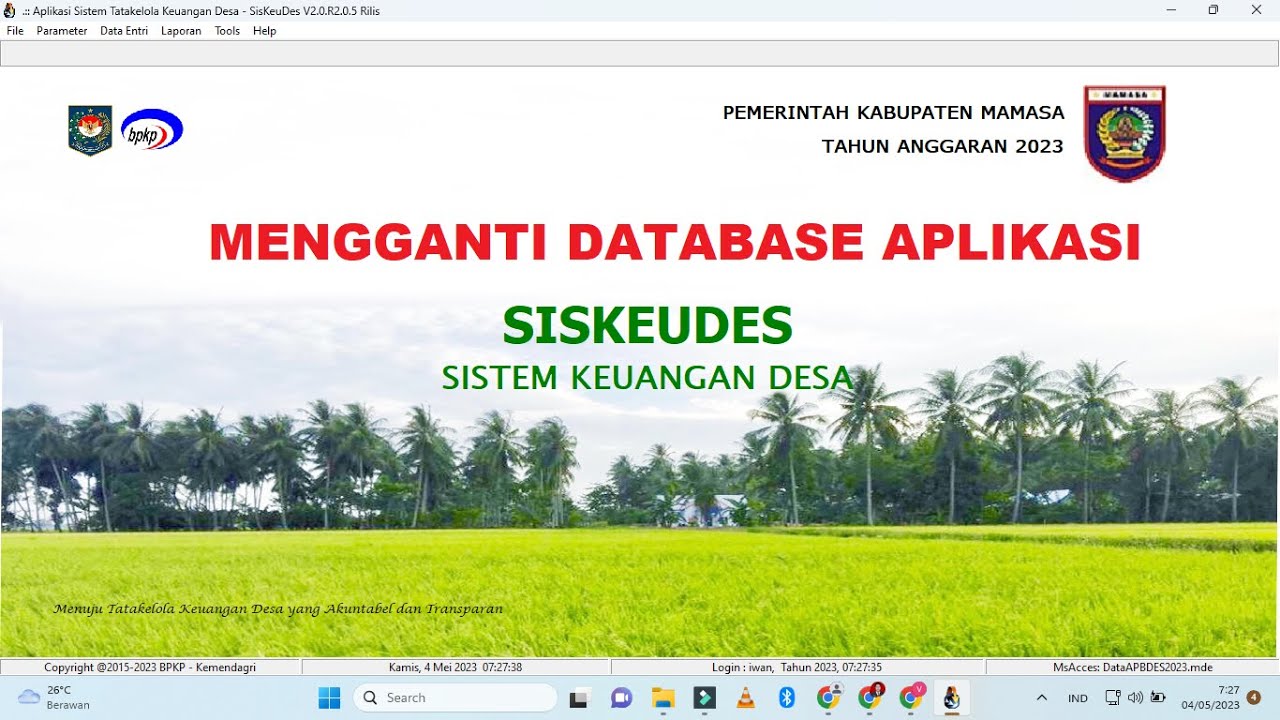This screenshot has height=720, width=1280.
Task: Open the Bluetooth taskbar icon
Action: coord(787,698)
